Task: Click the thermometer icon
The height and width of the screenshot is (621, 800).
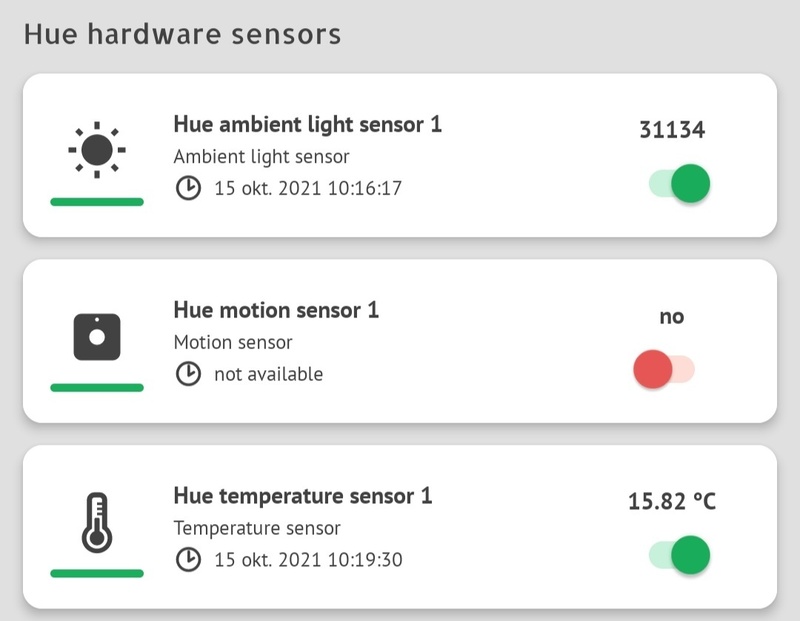Action: tap(97, 521)
